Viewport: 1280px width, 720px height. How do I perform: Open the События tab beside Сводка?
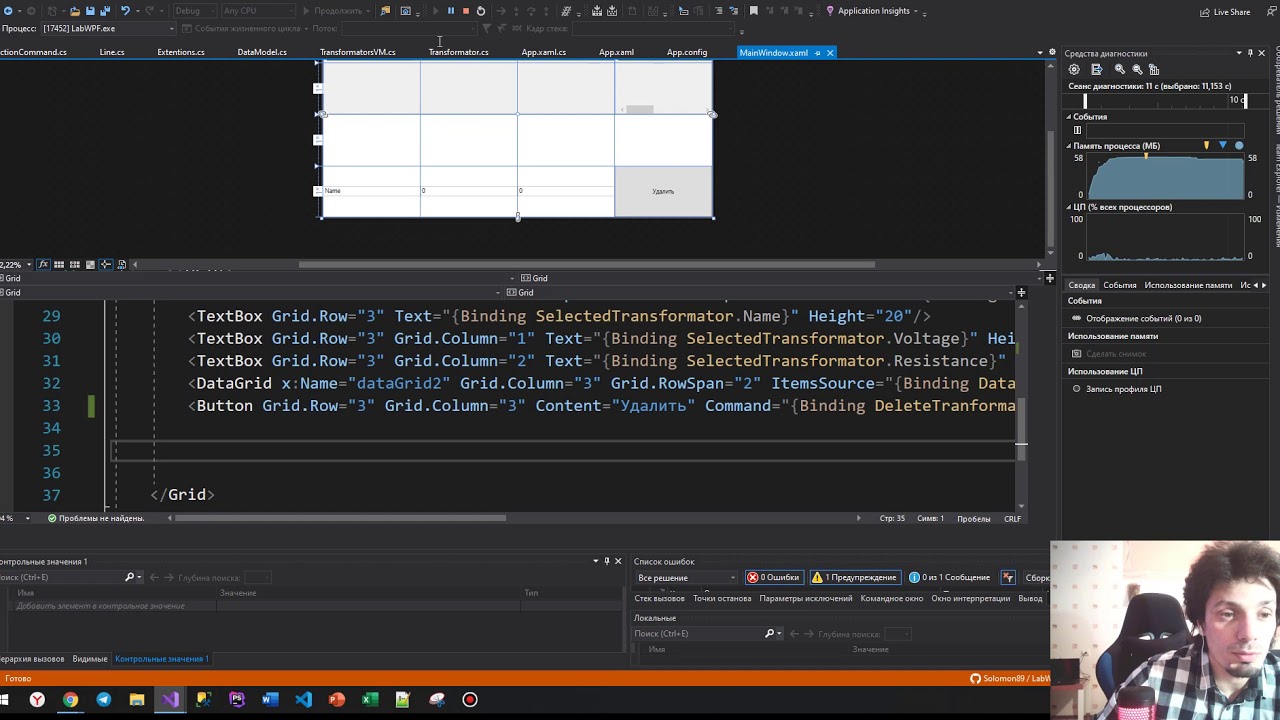tap(1120, 285)
